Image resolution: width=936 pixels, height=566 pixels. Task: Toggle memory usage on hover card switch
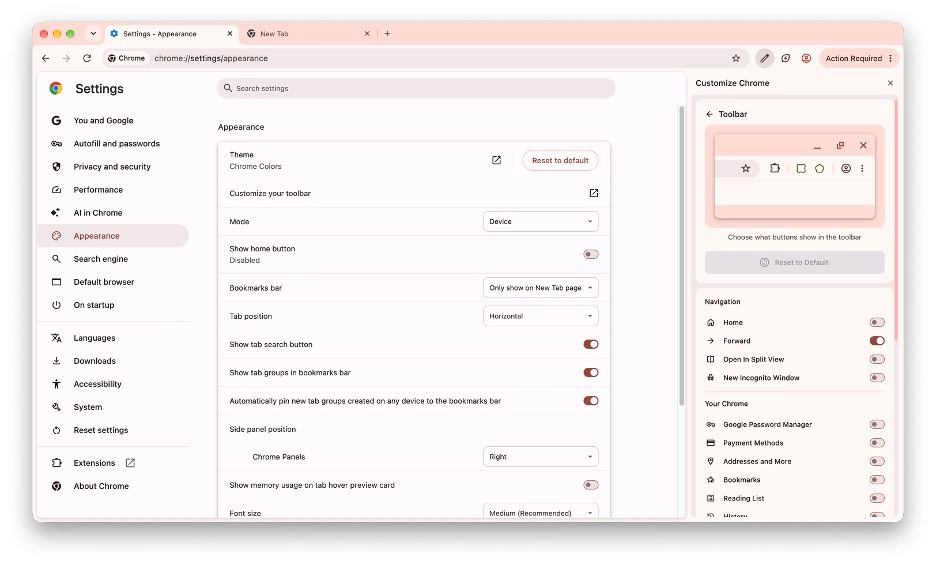[x=590, y=485]
